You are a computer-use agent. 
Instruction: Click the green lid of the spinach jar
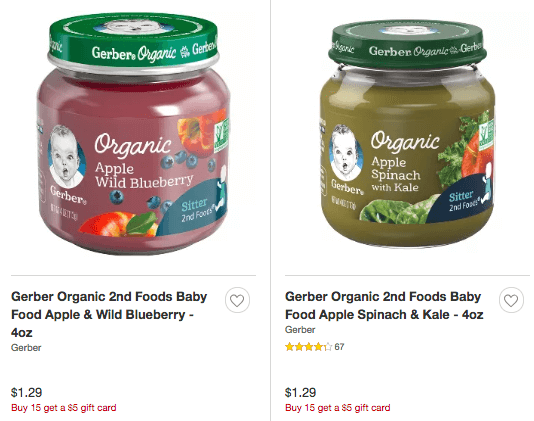[408, 43]
